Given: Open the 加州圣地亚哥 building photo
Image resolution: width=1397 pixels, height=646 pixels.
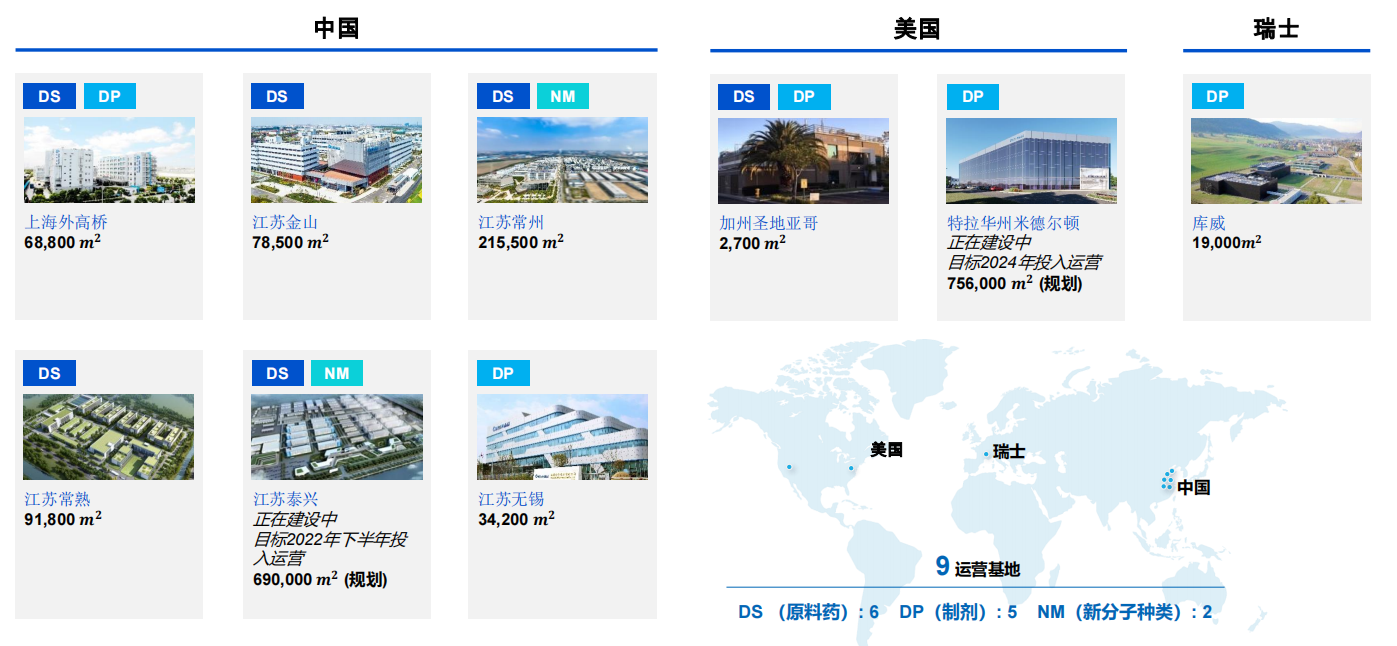Looking at the screenshot, I should tap(803, 160).
